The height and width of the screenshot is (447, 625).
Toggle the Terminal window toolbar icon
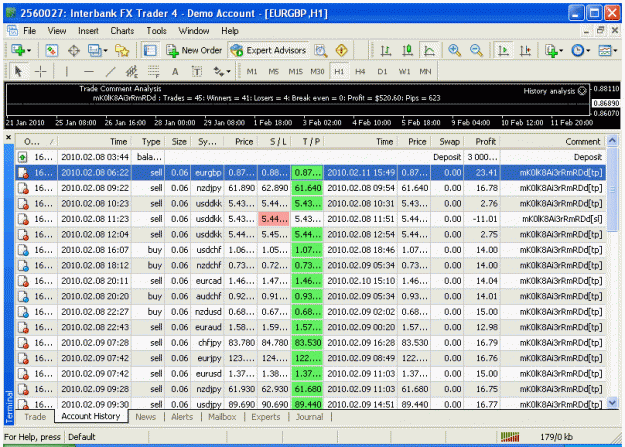point(150,50)
